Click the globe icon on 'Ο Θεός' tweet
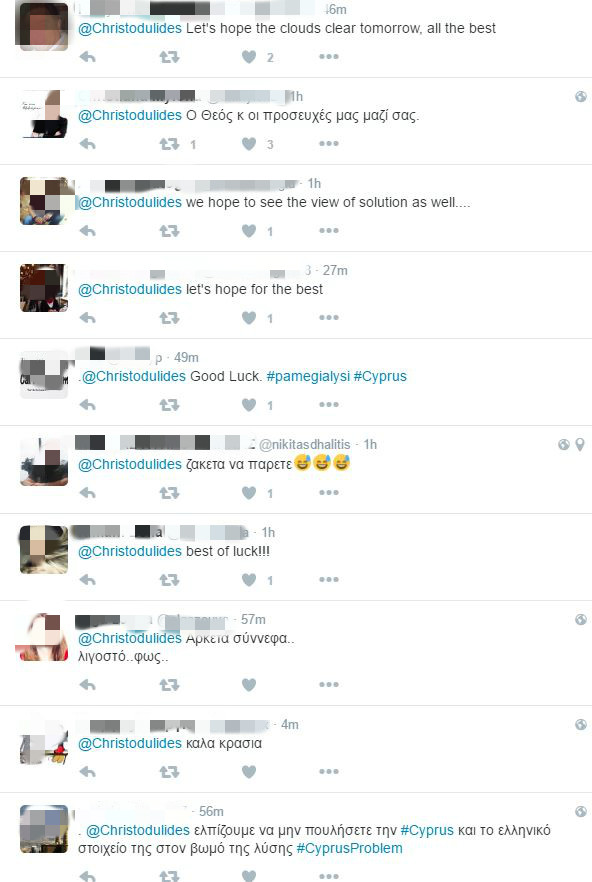592x882 pixels. (x=581, y=96)
